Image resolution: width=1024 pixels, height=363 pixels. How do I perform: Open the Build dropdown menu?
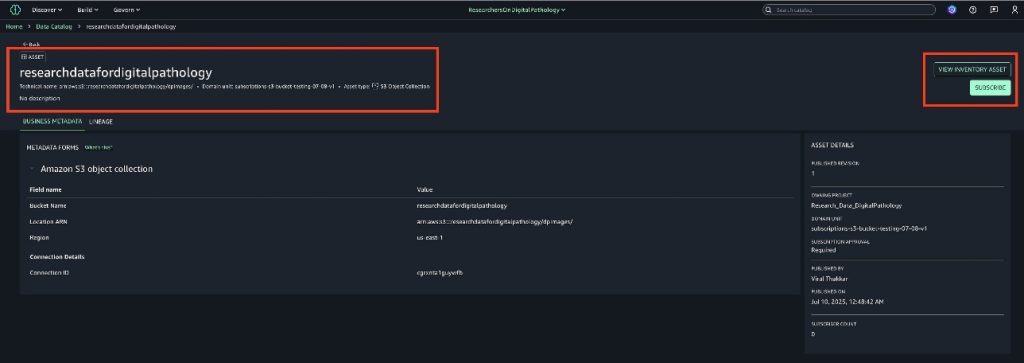[x=88, y=10]
